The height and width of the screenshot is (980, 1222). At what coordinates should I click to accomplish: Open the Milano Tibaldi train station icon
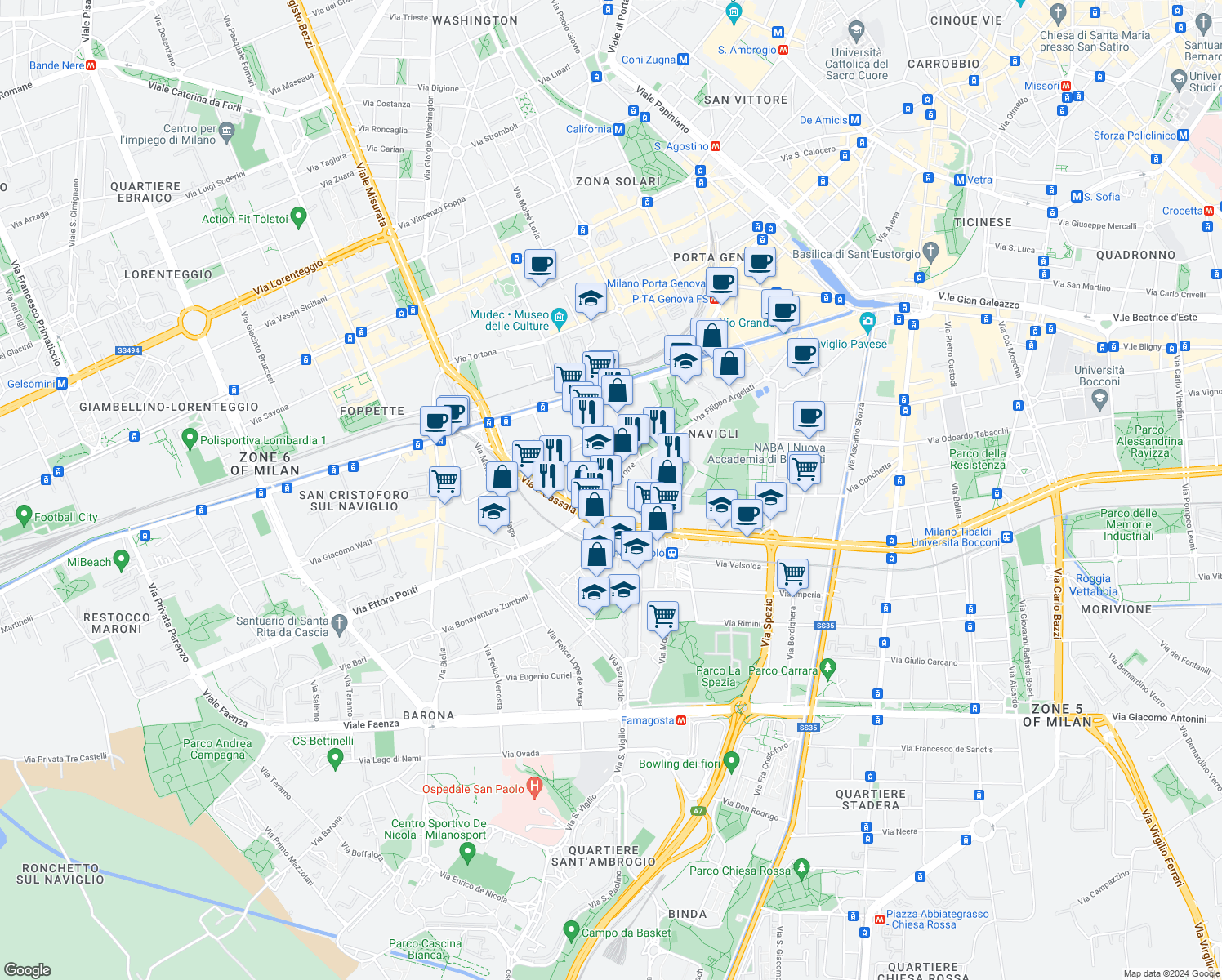[1006, 537]
